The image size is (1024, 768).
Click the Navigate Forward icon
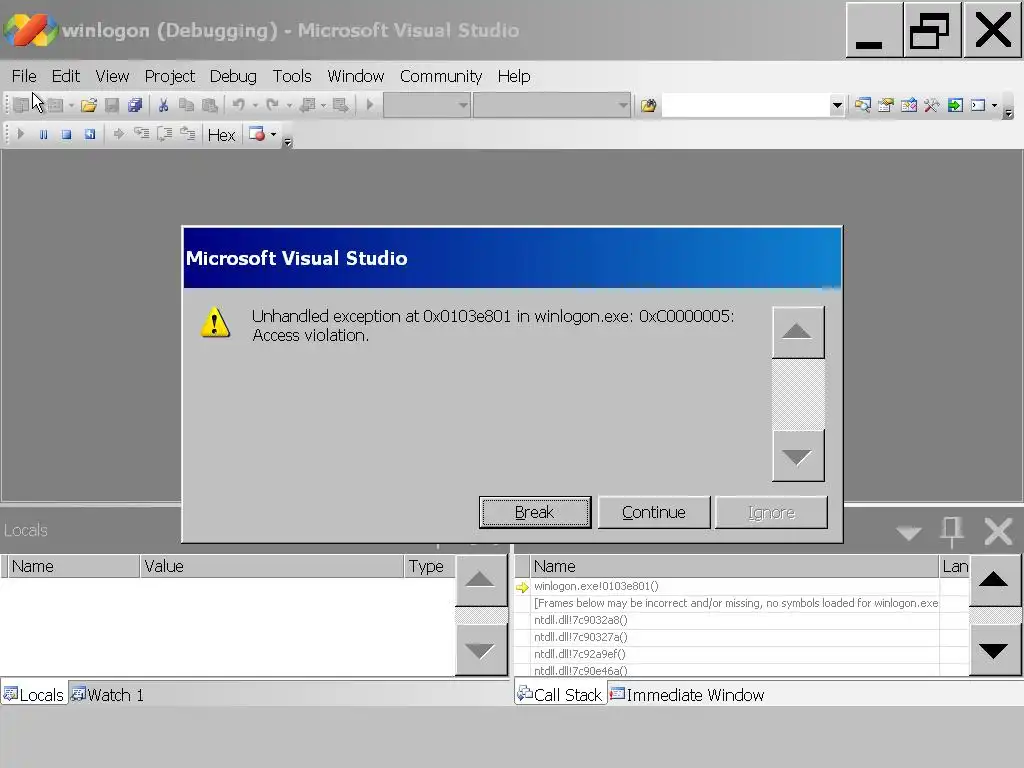340,105
